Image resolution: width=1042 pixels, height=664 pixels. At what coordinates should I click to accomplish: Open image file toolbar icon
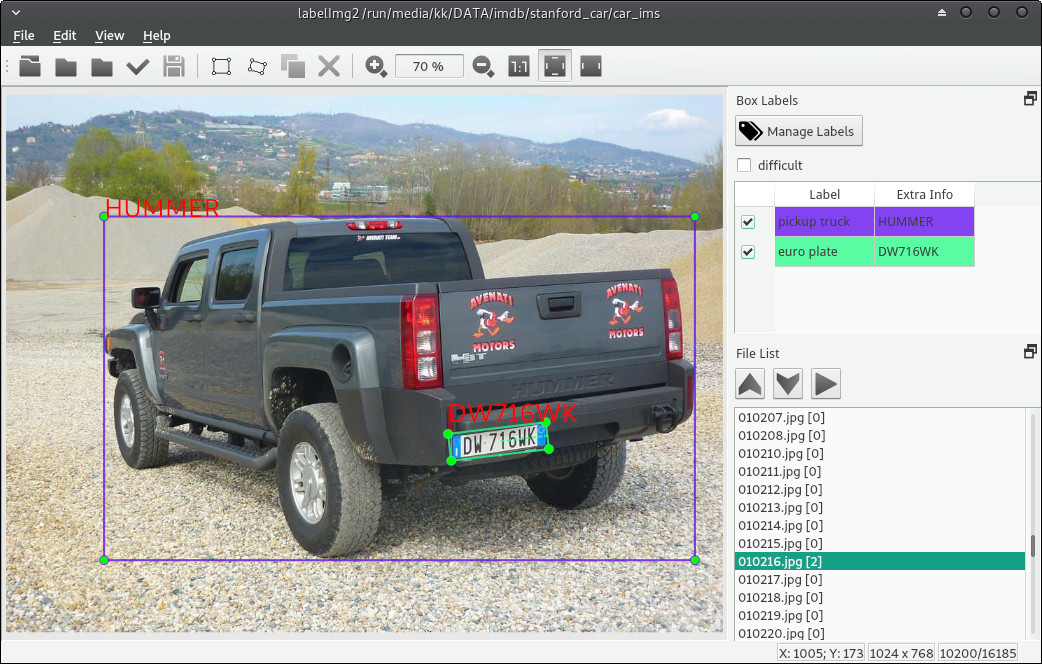click(x=30, y=66)
